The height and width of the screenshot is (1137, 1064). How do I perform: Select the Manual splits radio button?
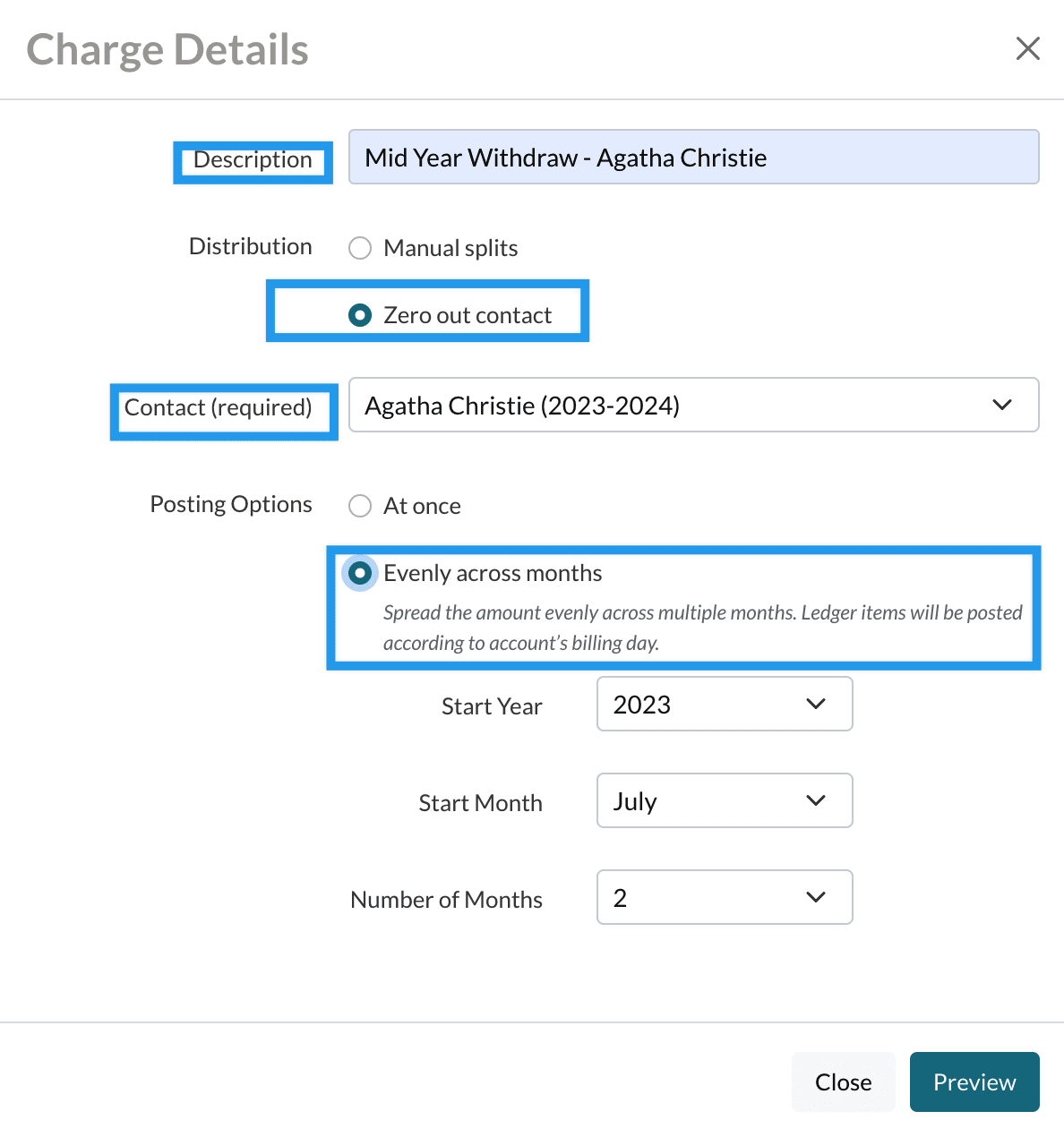(360, 248)
